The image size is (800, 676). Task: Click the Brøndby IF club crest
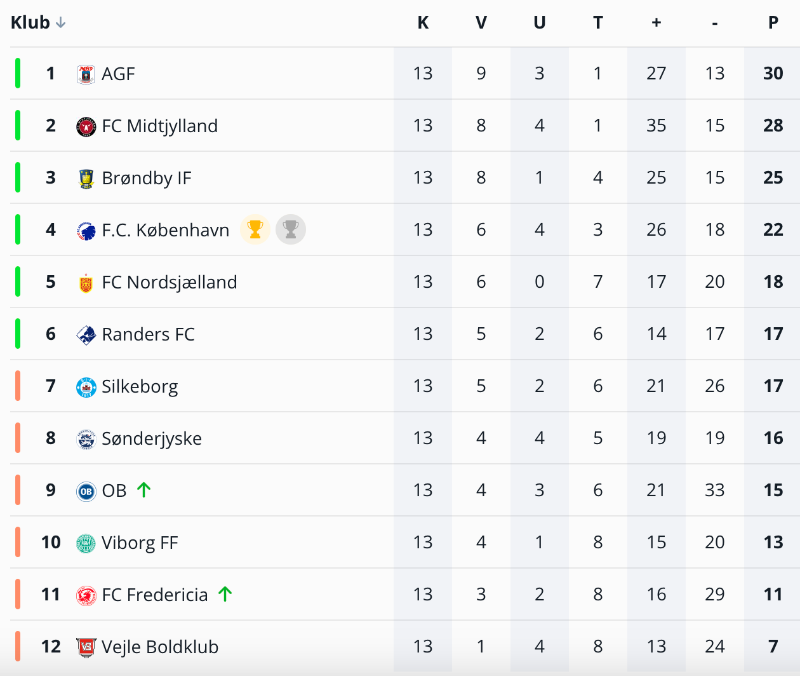(x=86, y=178)
